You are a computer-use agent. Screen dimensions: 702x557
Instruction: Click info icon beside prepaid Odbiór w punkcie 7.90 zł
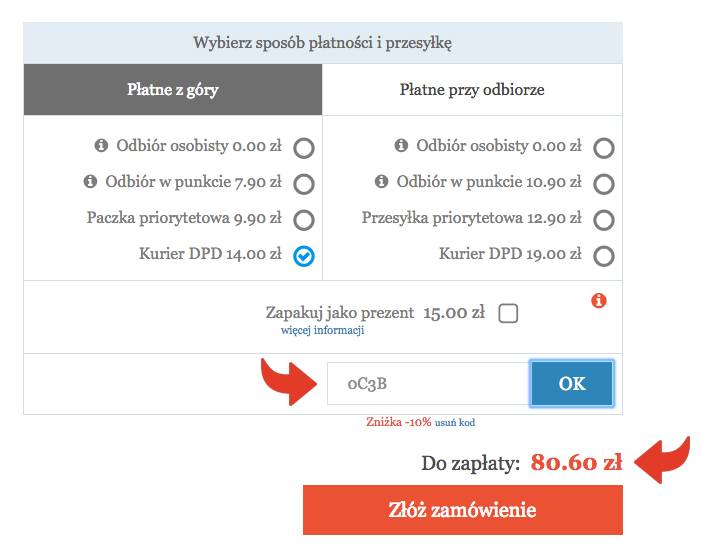coord(89,182)
